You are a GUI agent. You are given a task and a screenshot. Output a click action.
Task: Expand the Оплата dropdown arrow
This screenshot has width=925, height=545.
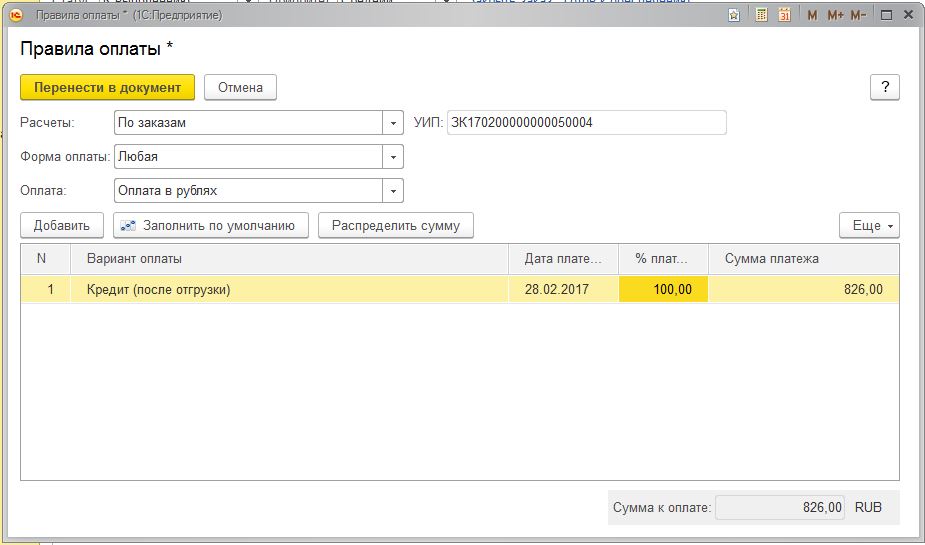coord(393,191)
